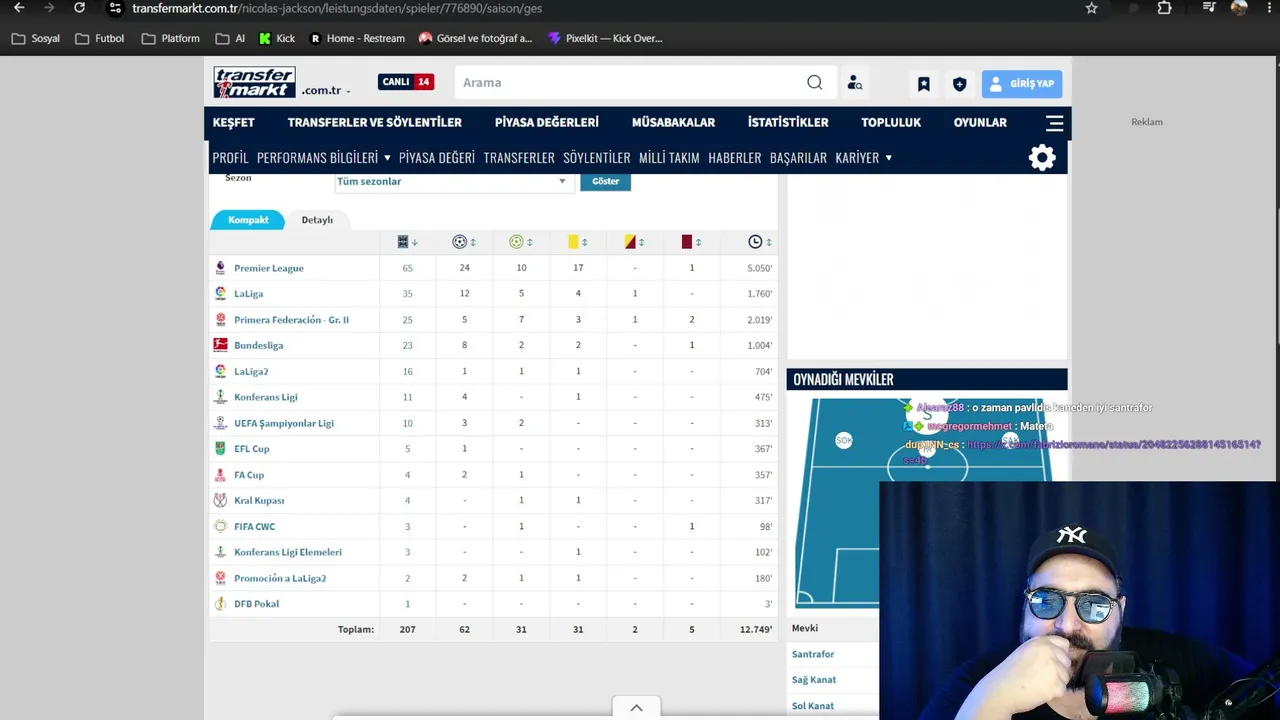Screen dimensions: 1280x720
Task: Open the EFL Cup link
Action: click(x=252, y=449)
